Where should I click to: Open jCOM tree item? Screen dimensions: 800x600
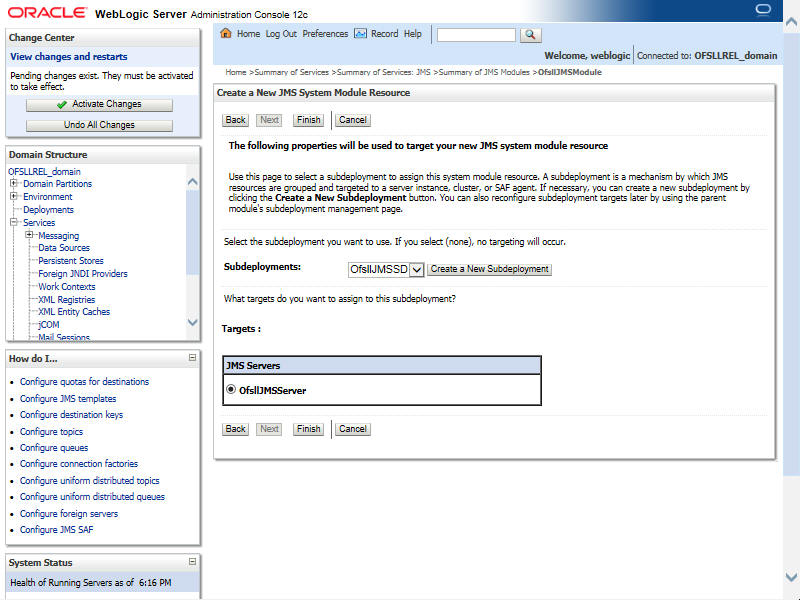coord(49,324)
